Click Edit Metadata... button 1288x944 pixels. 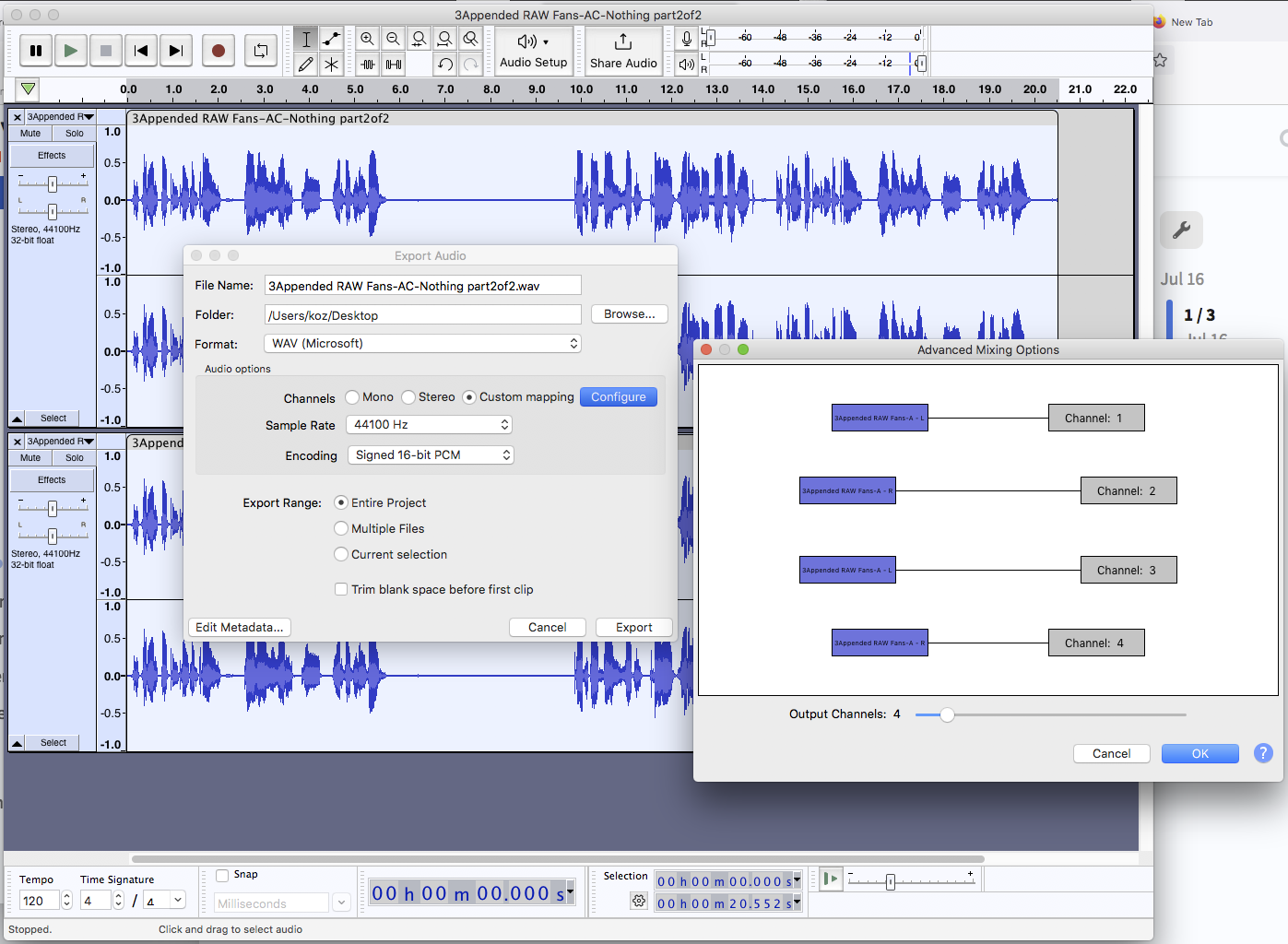pos(240,627)
